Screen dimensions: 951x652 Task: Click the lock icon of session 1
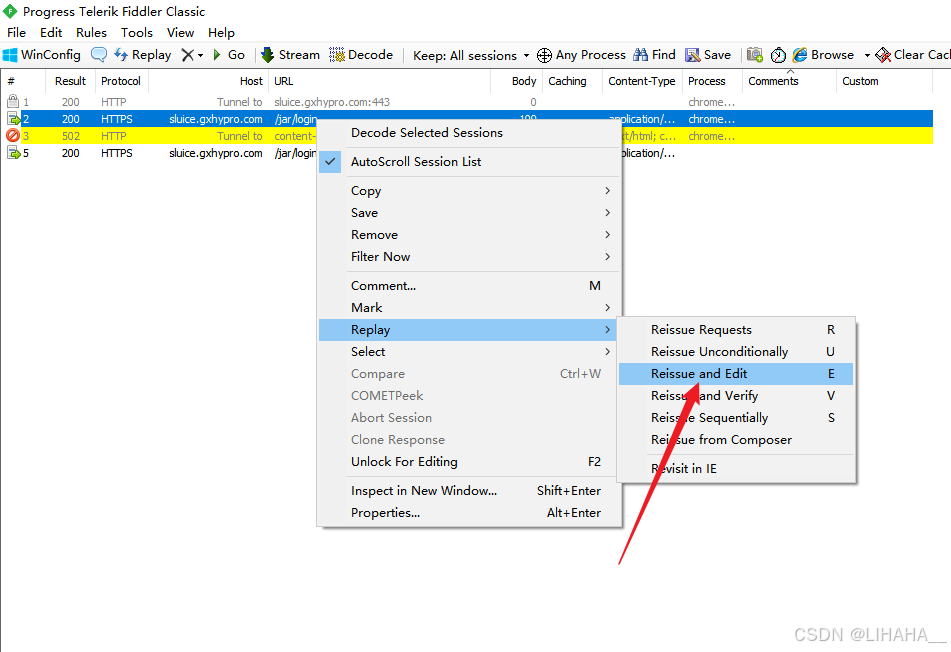[13, 101]
